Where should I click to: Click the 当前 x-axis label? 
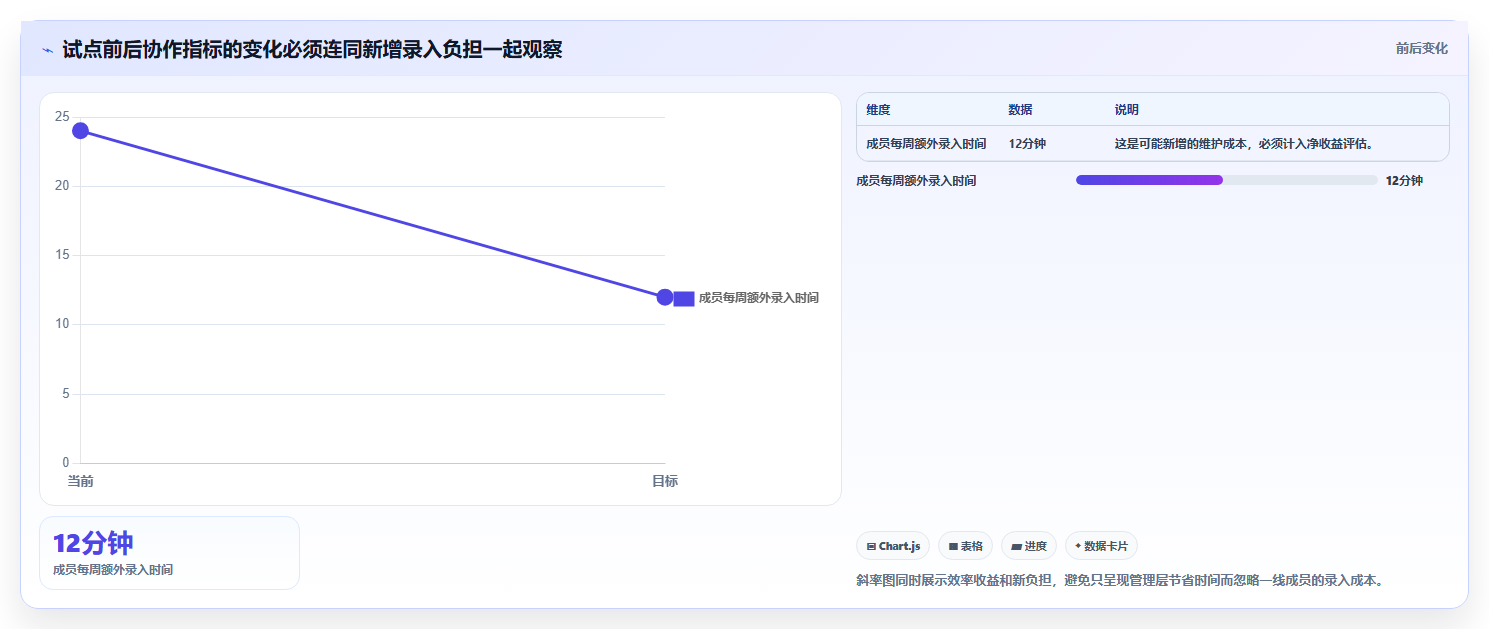(80, 482)
